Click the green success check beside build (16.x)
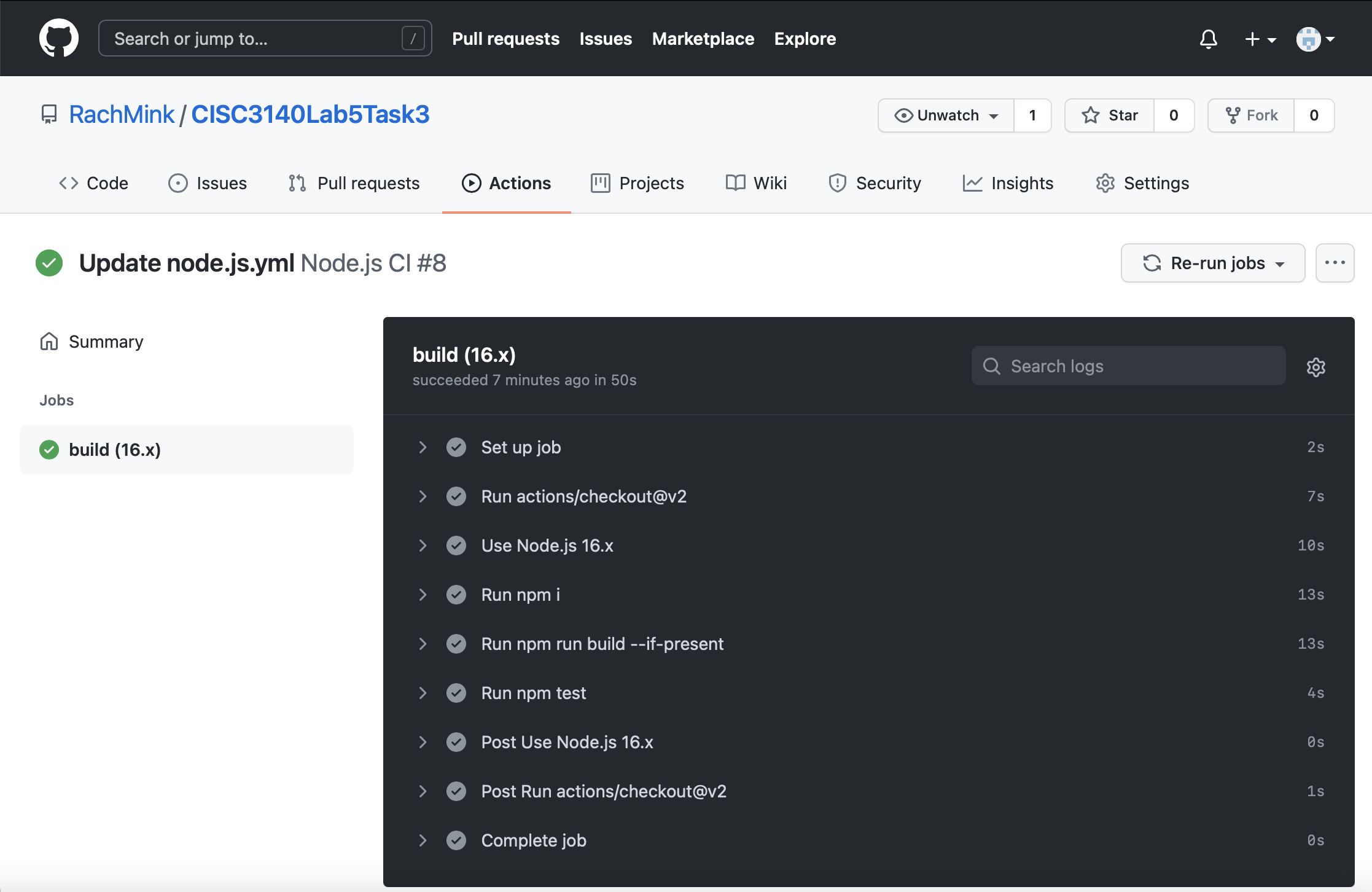Viewport: 1372px width, 892px height. 48,449
